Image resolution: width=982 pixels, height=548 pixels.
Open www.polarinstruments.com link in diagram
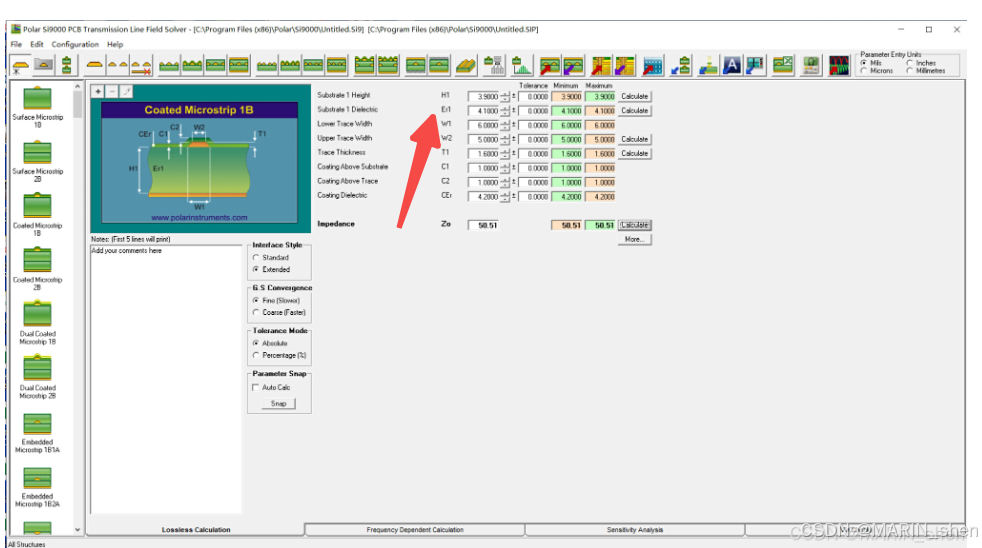point(199,217)
